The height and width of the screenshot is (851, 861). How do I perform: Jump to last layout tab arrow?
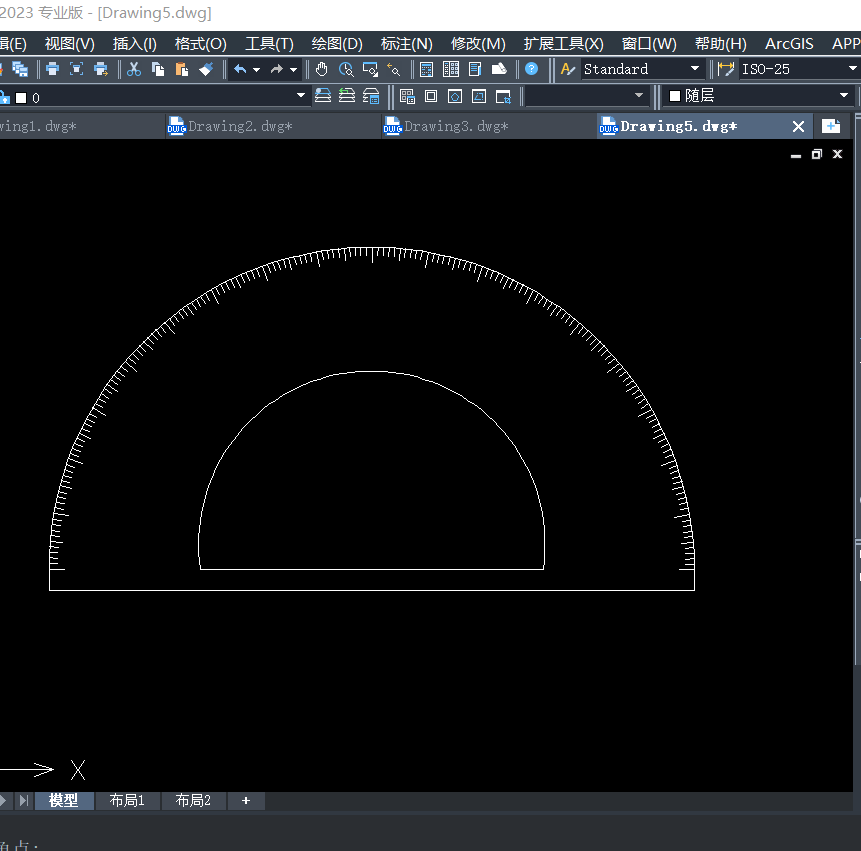coord(23,800)
